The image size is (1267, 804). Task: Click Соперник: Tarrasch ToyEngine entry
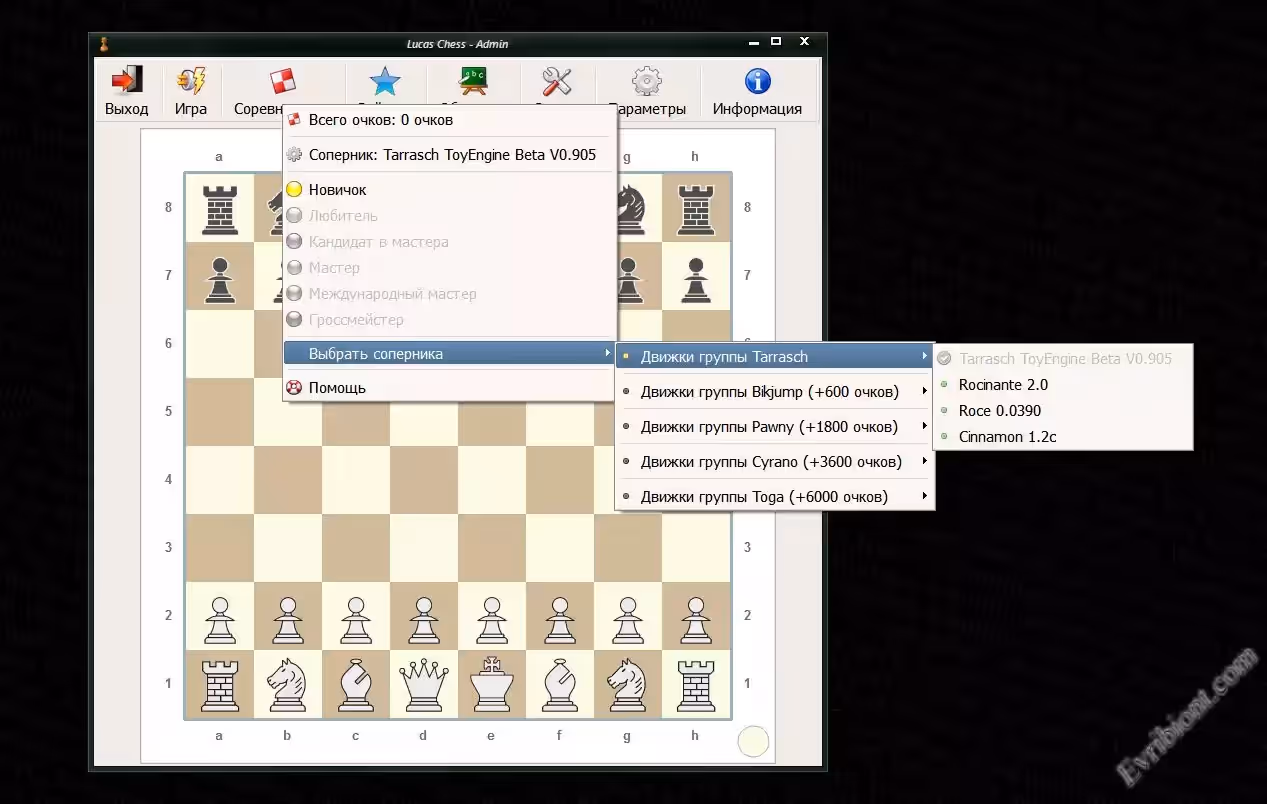coord(451,155)
